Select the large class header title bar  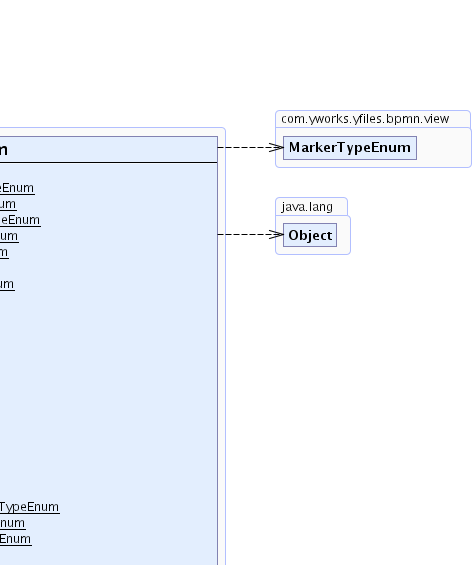click(x=108, y=150)
